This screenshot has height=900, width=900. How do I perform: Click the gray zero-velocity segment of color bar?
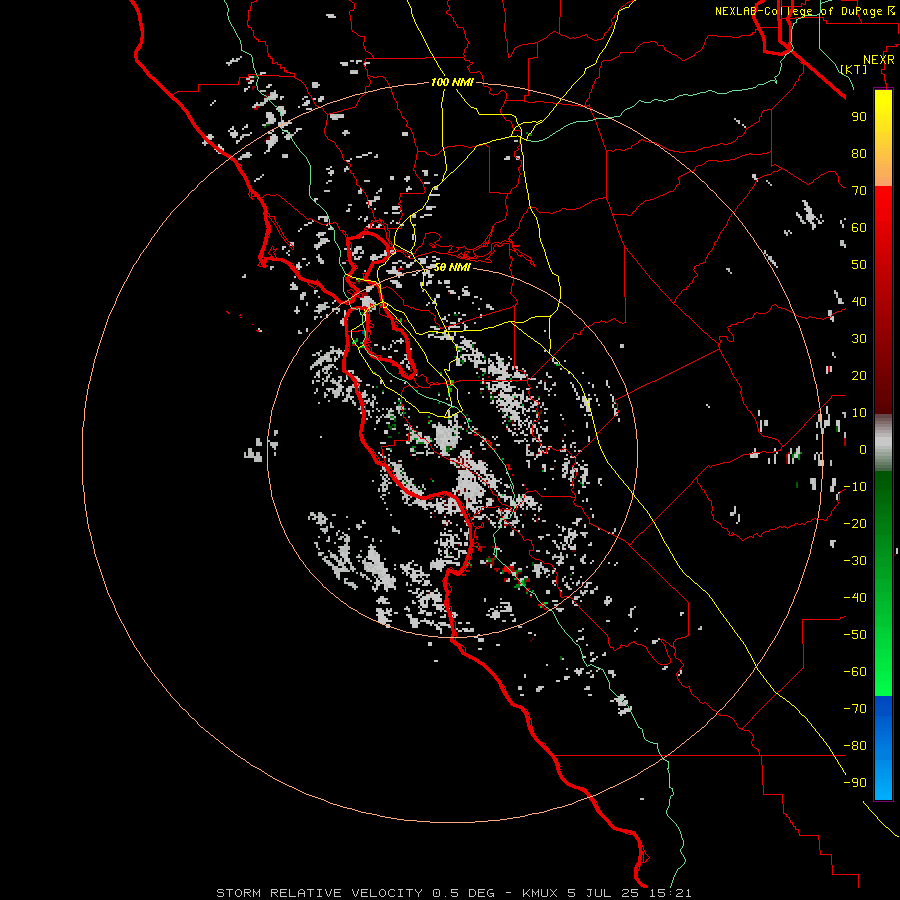883,443
